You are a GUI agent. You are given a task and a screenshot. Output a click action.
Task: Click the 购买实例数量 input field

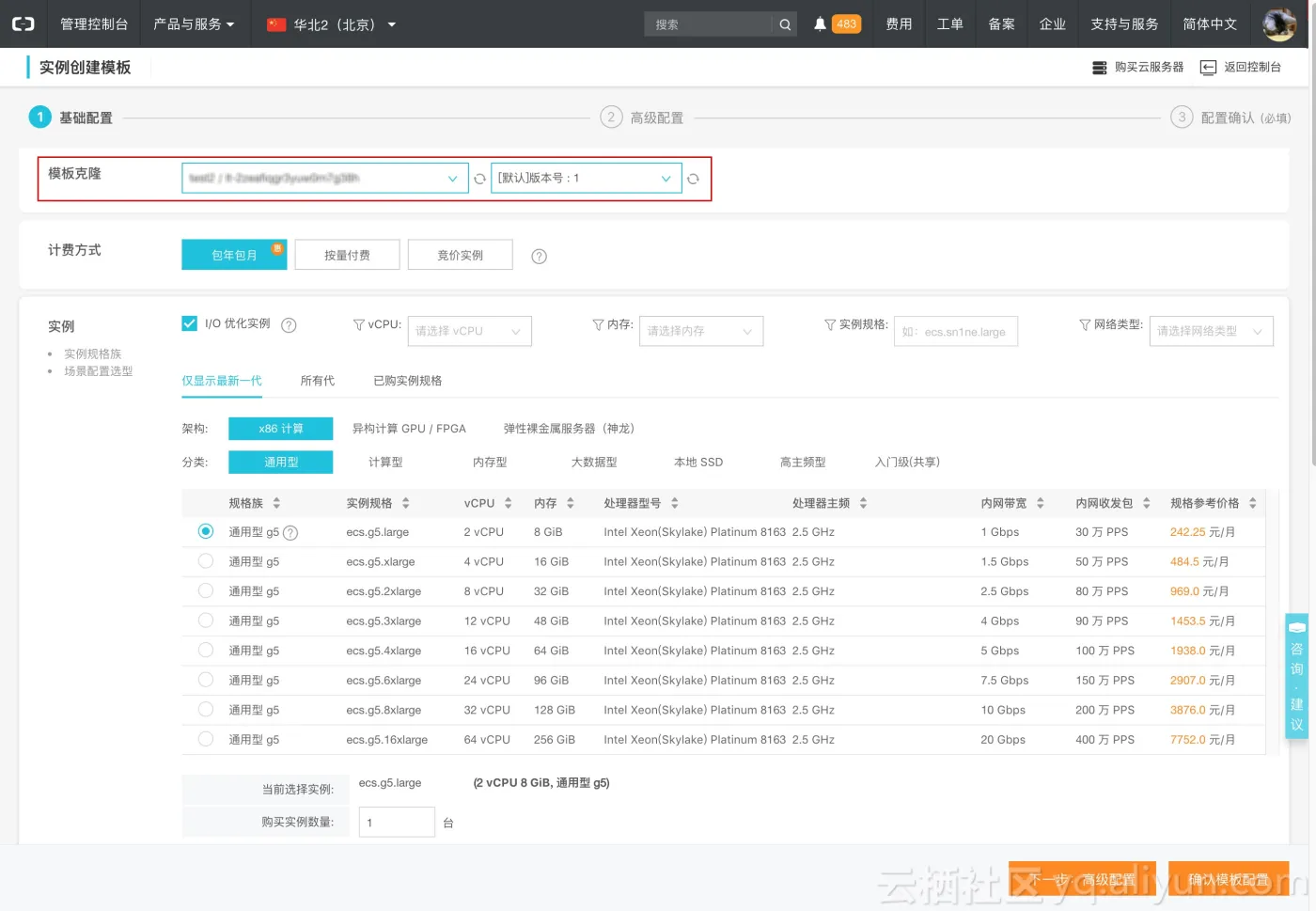click(x=397, y=823)
